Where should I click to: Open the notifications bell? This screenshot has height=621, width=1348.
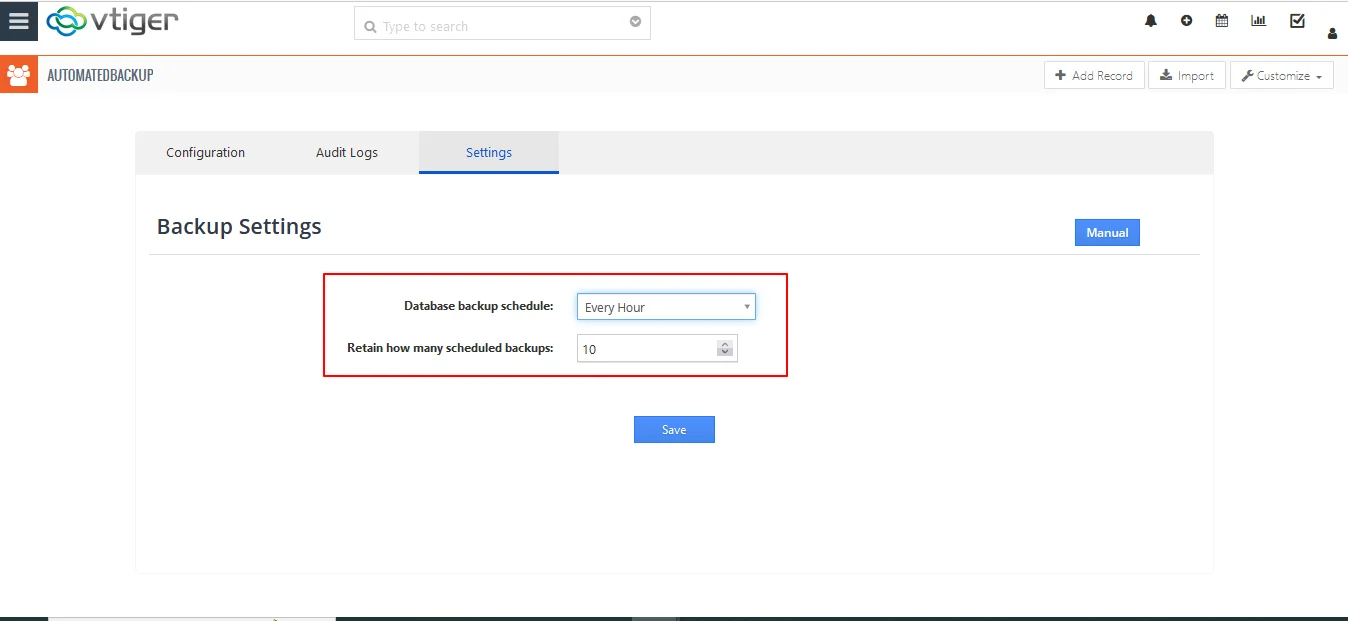pyautogui.click(x=1151, y=21)
